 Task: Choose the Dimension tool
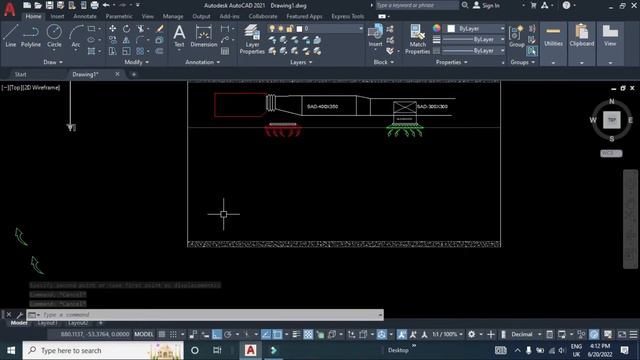(x=203, y=36)
